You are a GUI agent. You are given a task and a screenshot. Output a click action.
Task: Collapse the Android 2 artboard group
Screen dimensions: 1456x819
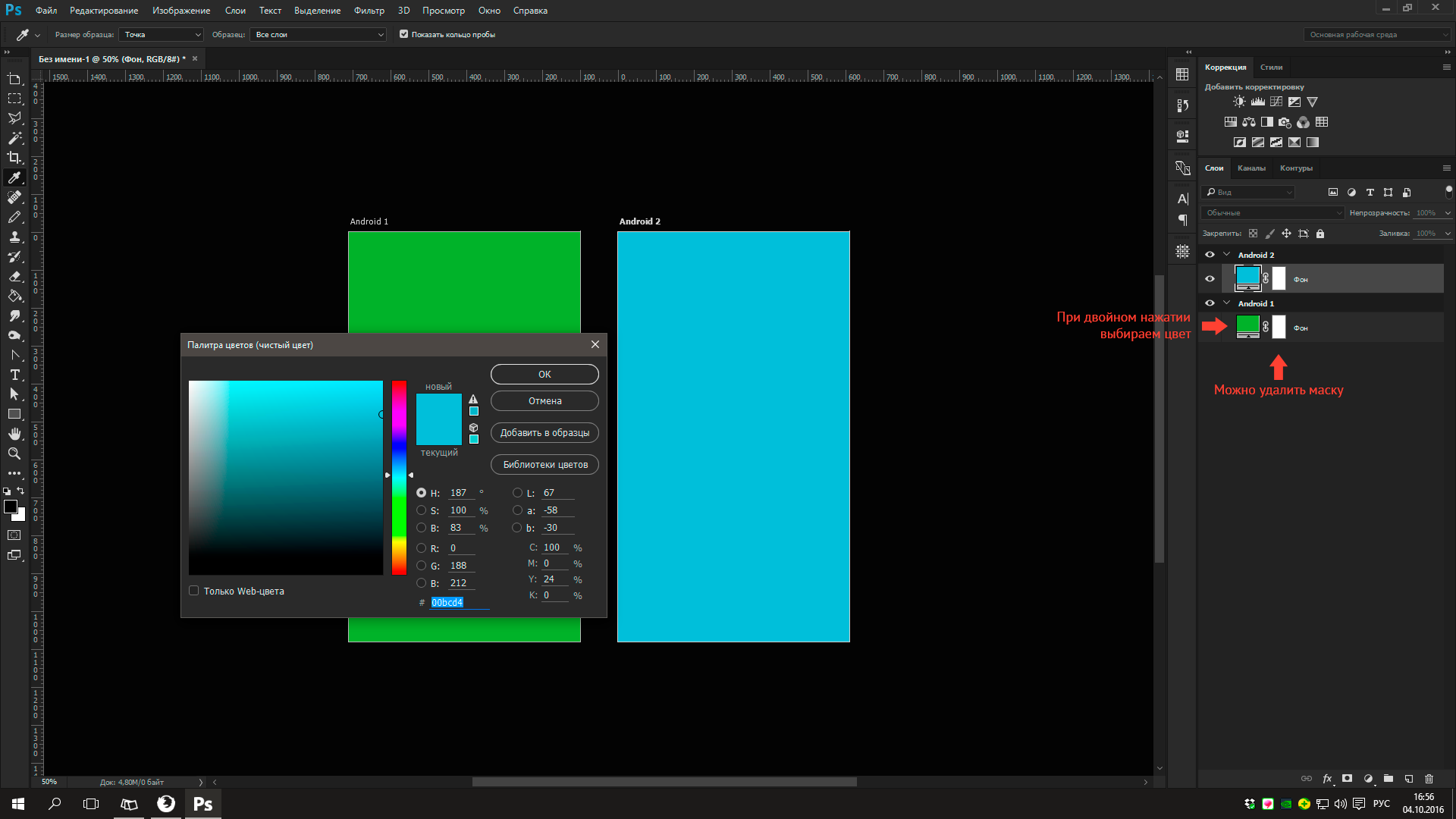(1227, 255)
